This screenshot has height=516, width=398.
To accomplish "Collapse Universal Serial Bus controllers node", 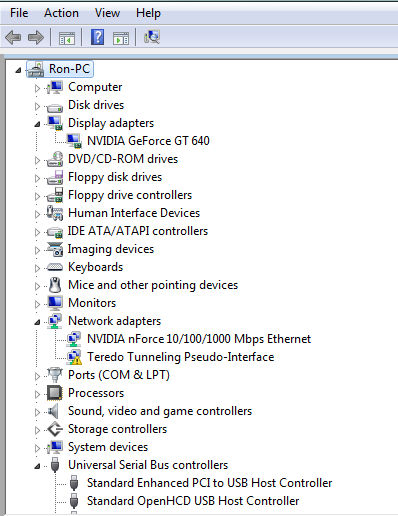I will pos(37,466).
